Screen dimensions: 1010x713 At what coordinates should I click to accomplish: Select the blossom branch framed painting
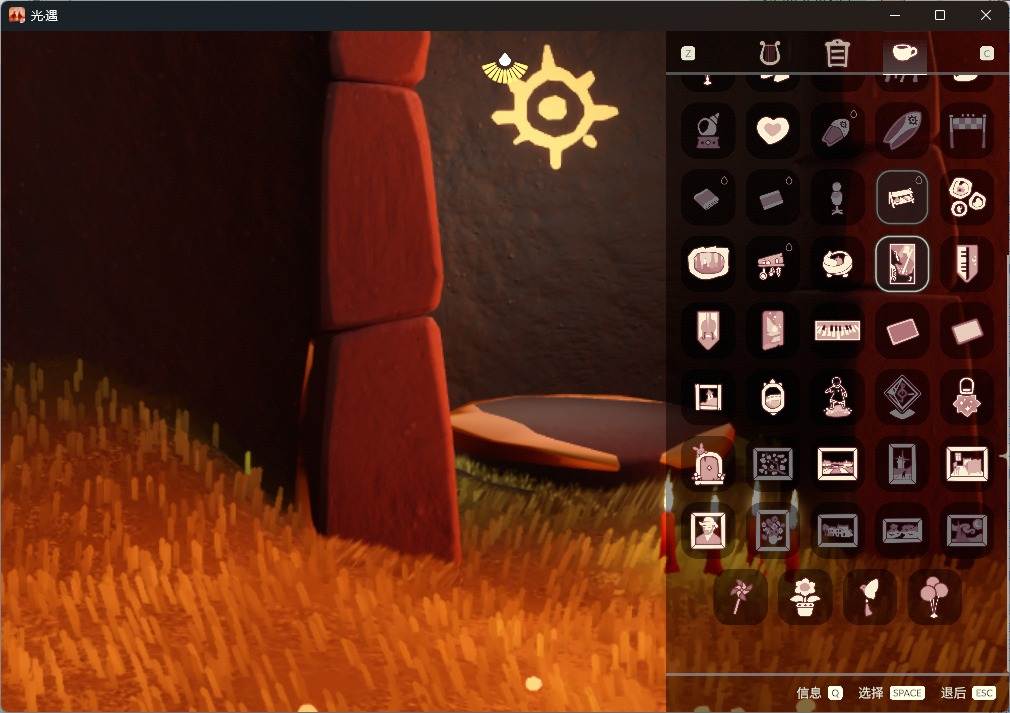(x=772, y=464)
